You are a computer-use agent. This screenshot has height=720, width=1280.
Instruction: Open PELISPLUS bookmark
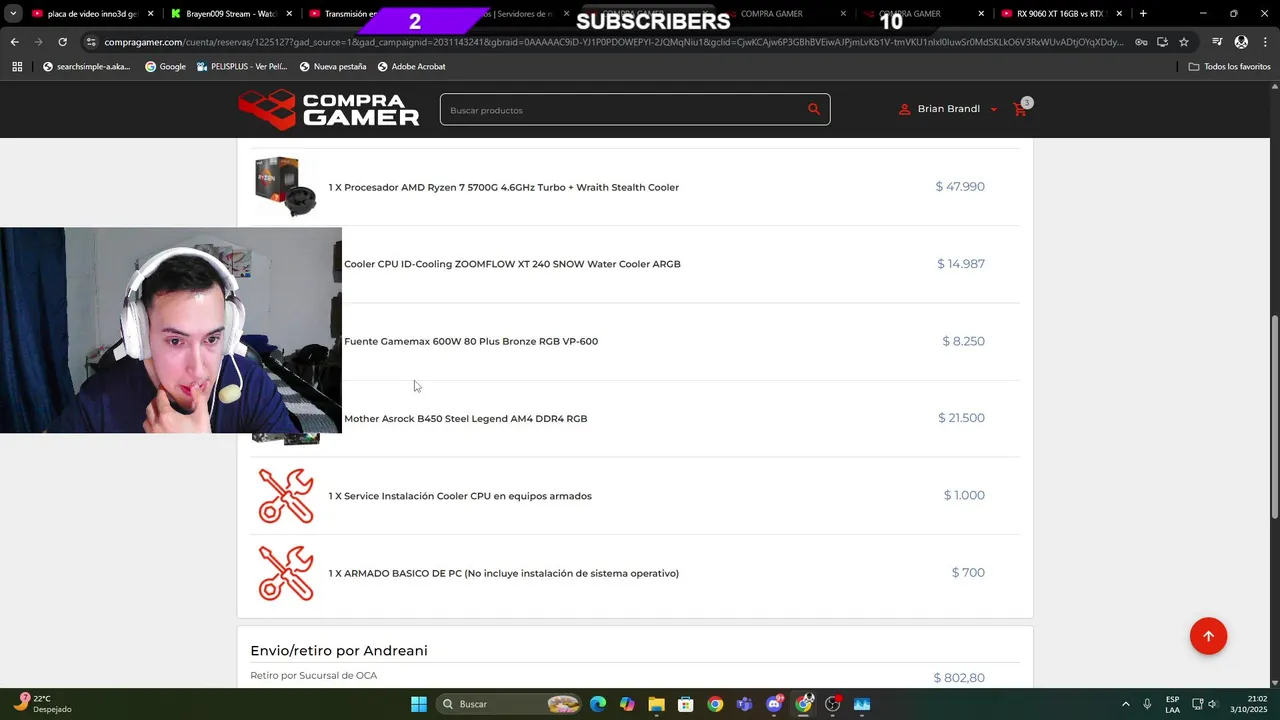pos(243,66)
